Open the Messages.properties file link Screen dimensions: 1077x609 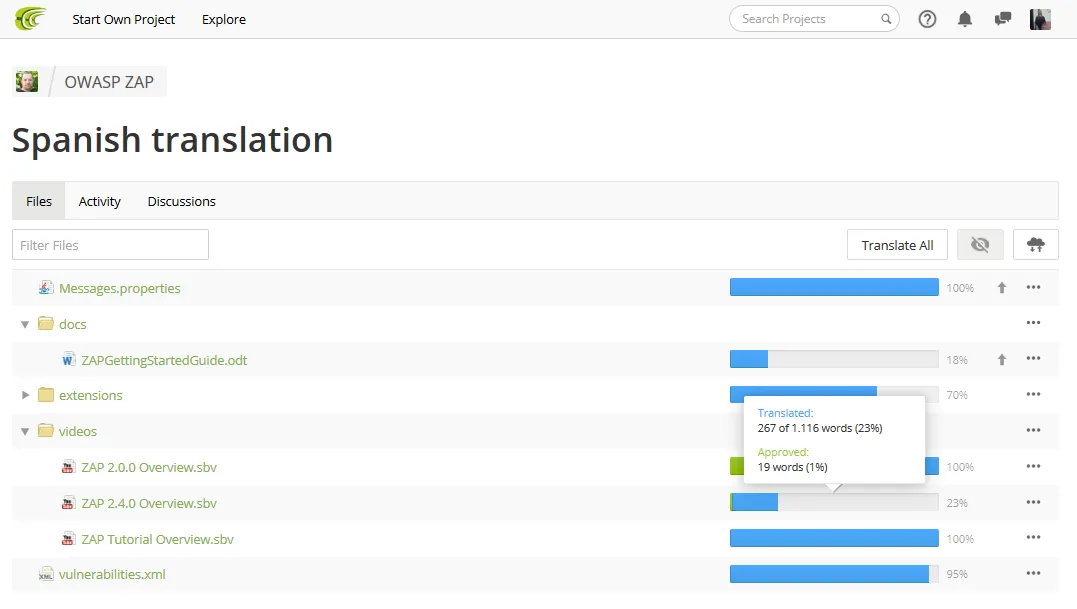tap(120, 288)
